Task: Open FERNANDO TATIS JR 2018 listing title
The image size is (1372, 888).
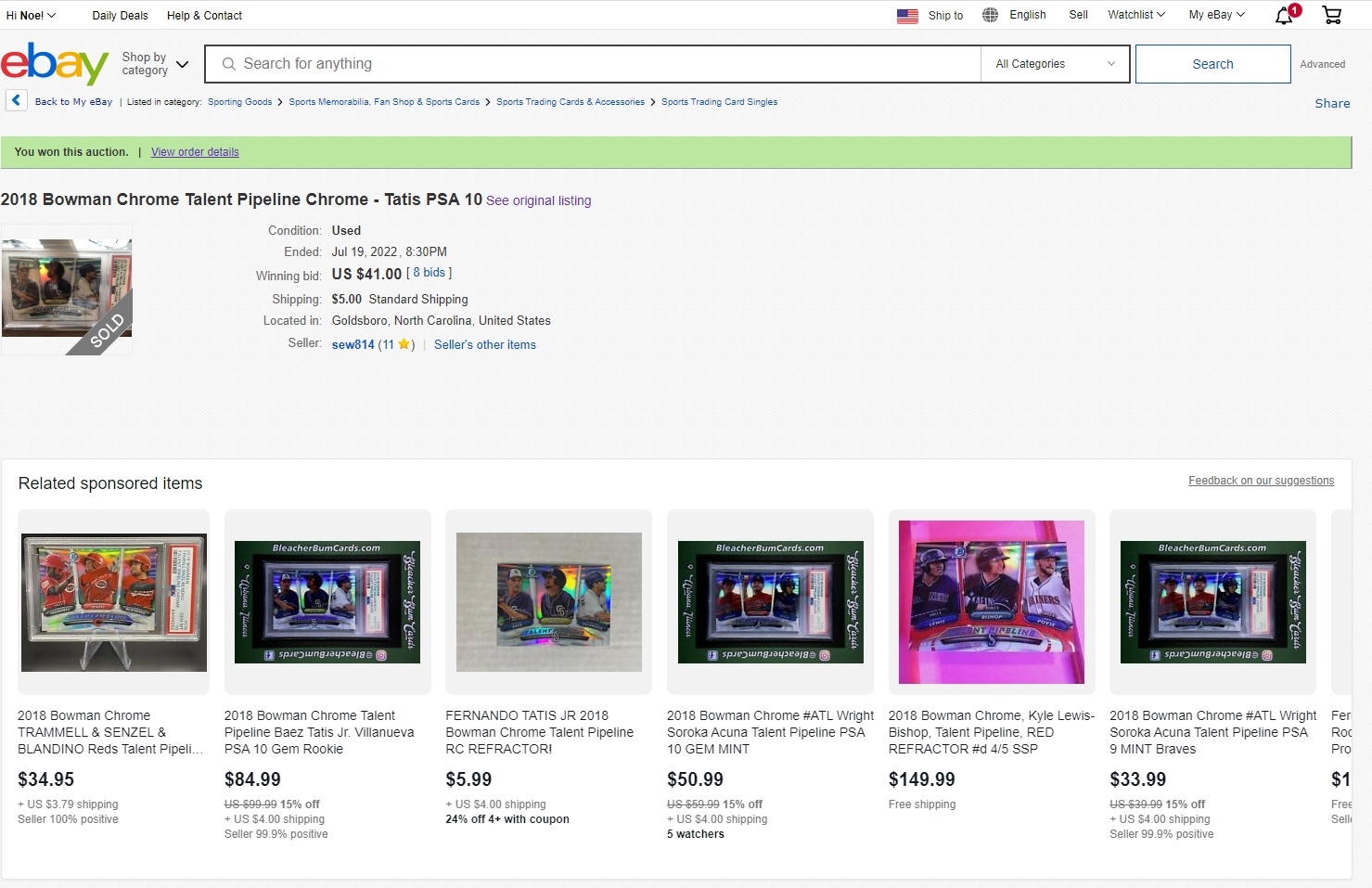Action: tap(539, 732)
